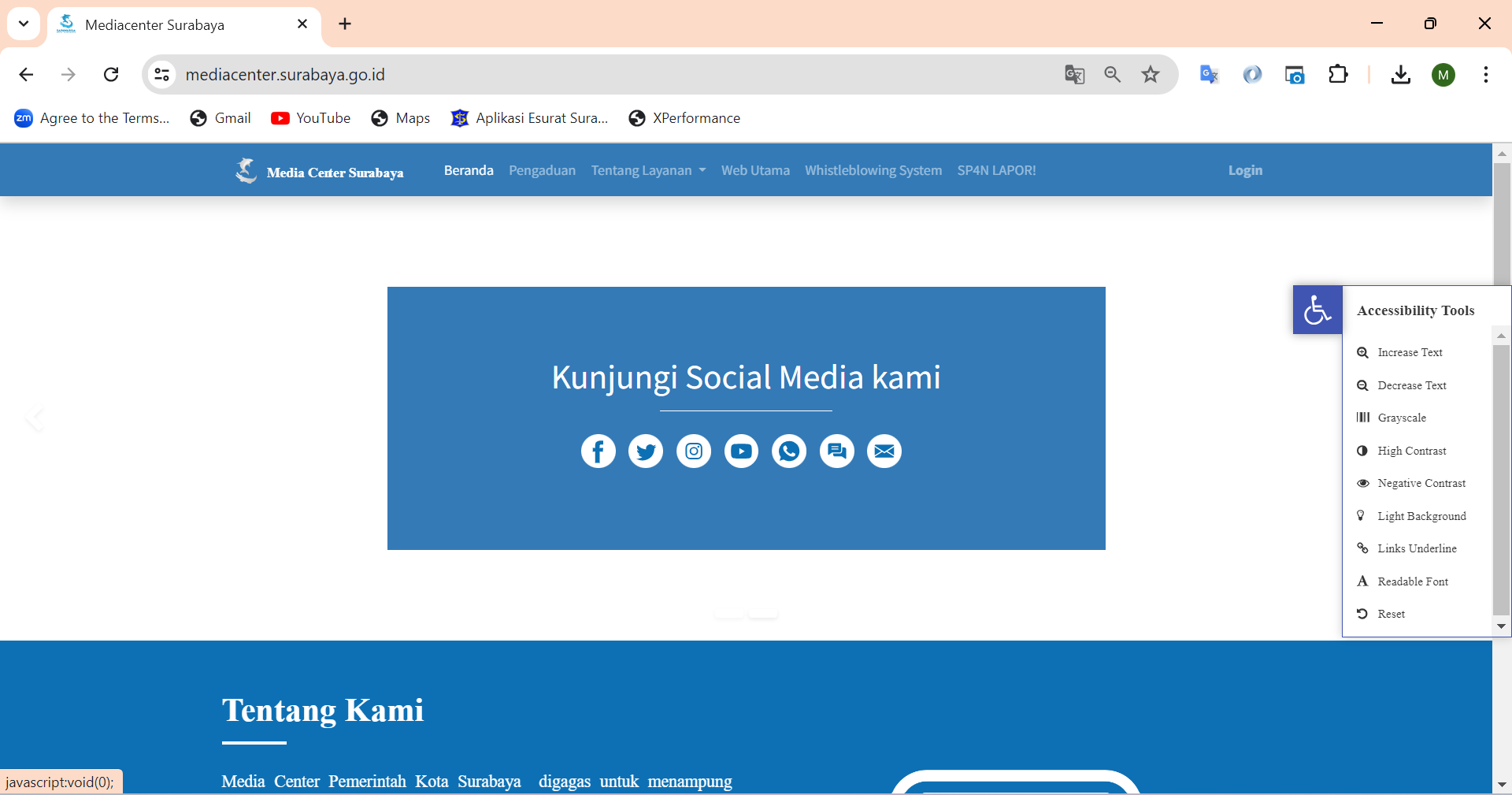Toggle the wheelchair accessibility tools button
This screenshot has width=1512, height=795.
coord(1317,310)
